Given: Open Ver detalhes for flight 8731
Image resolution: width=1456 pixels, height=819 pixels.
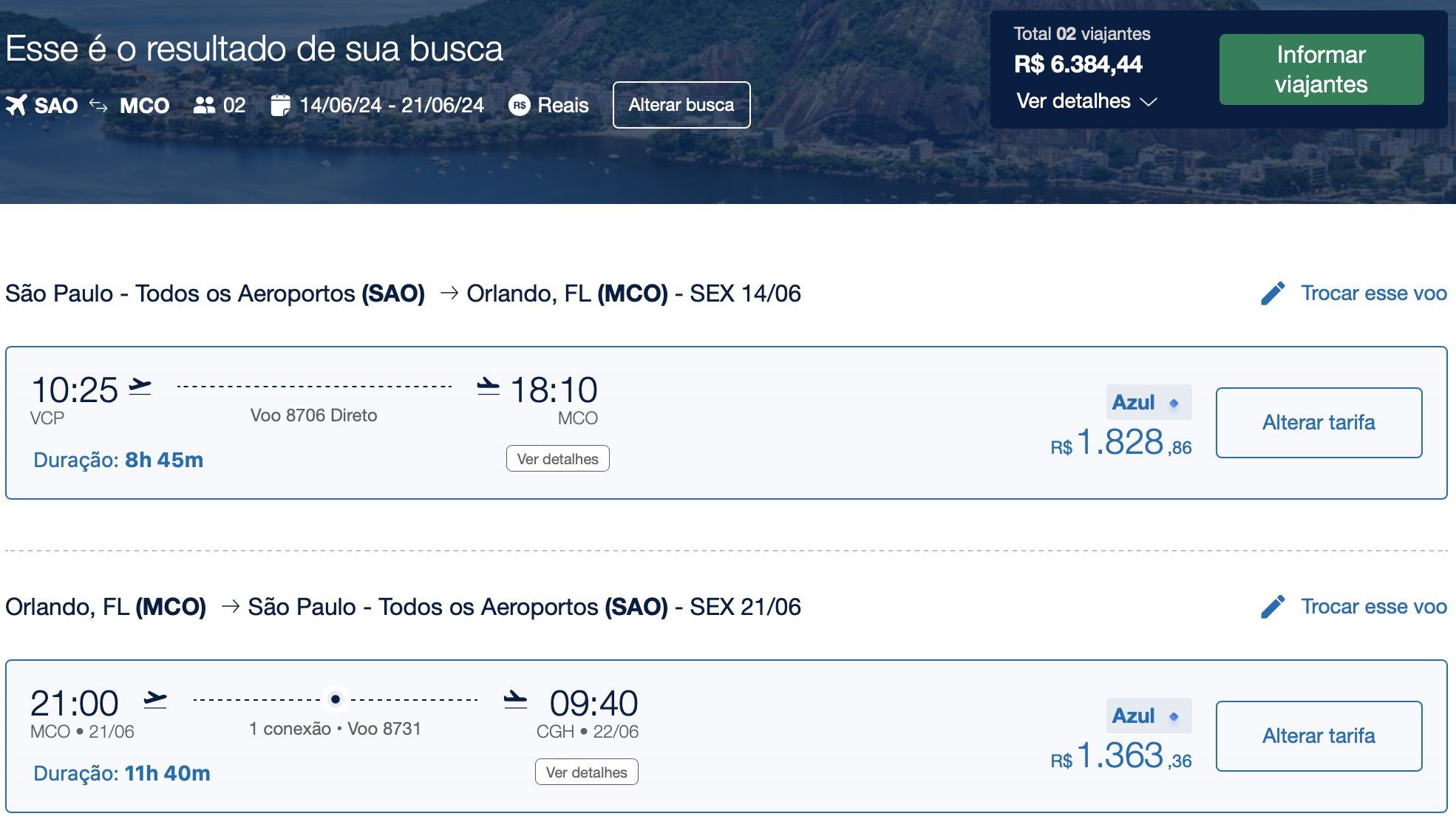Looking at the screenshot, I should click(586, 772).
